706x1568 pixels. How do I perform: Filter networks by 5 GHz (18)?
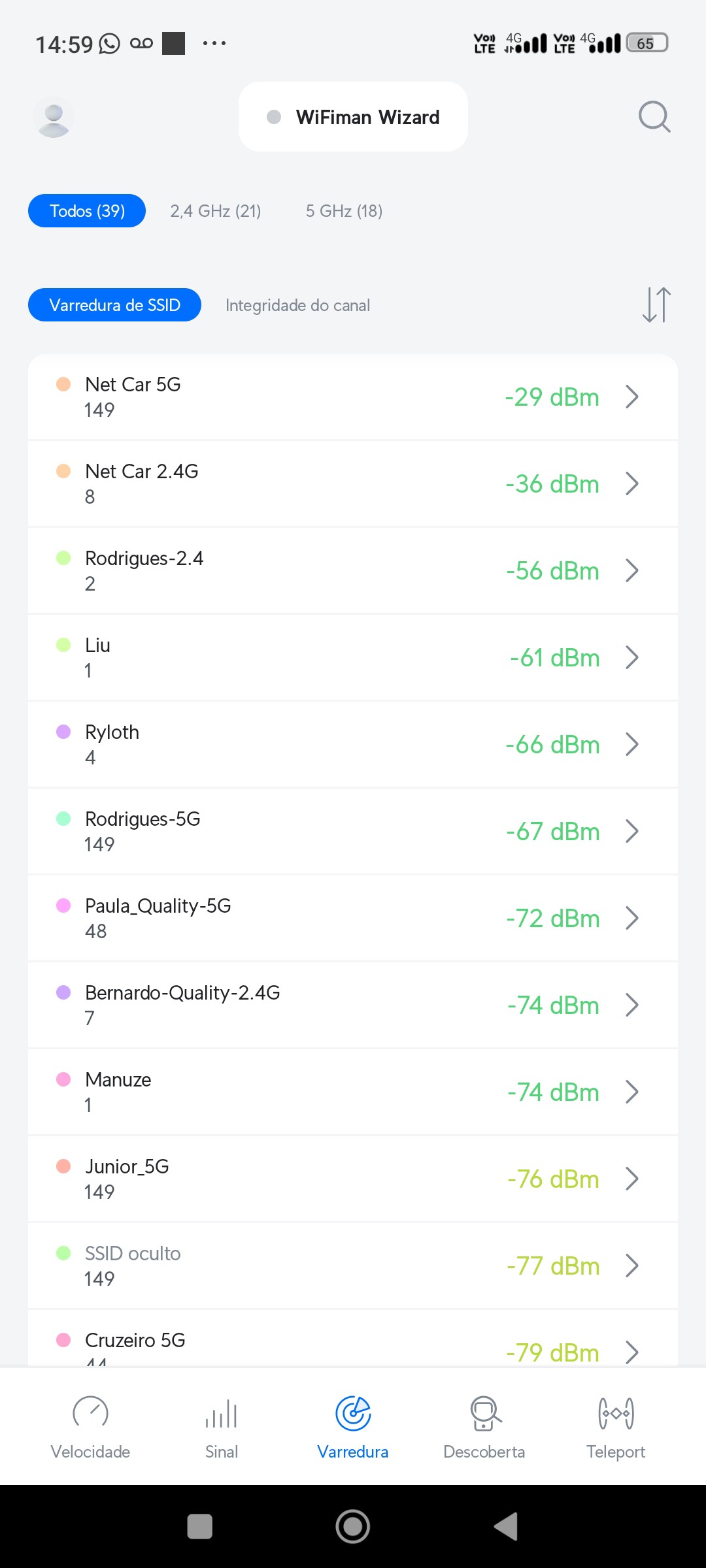click(344, 211)
